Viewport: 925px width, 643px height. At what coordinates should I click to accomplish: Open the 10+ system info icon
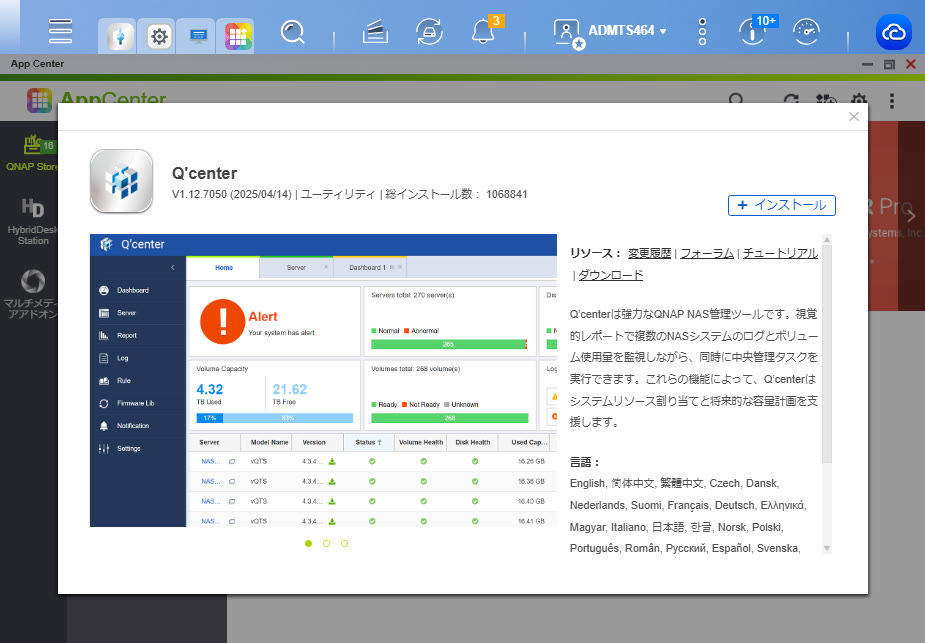coord(752,32)
